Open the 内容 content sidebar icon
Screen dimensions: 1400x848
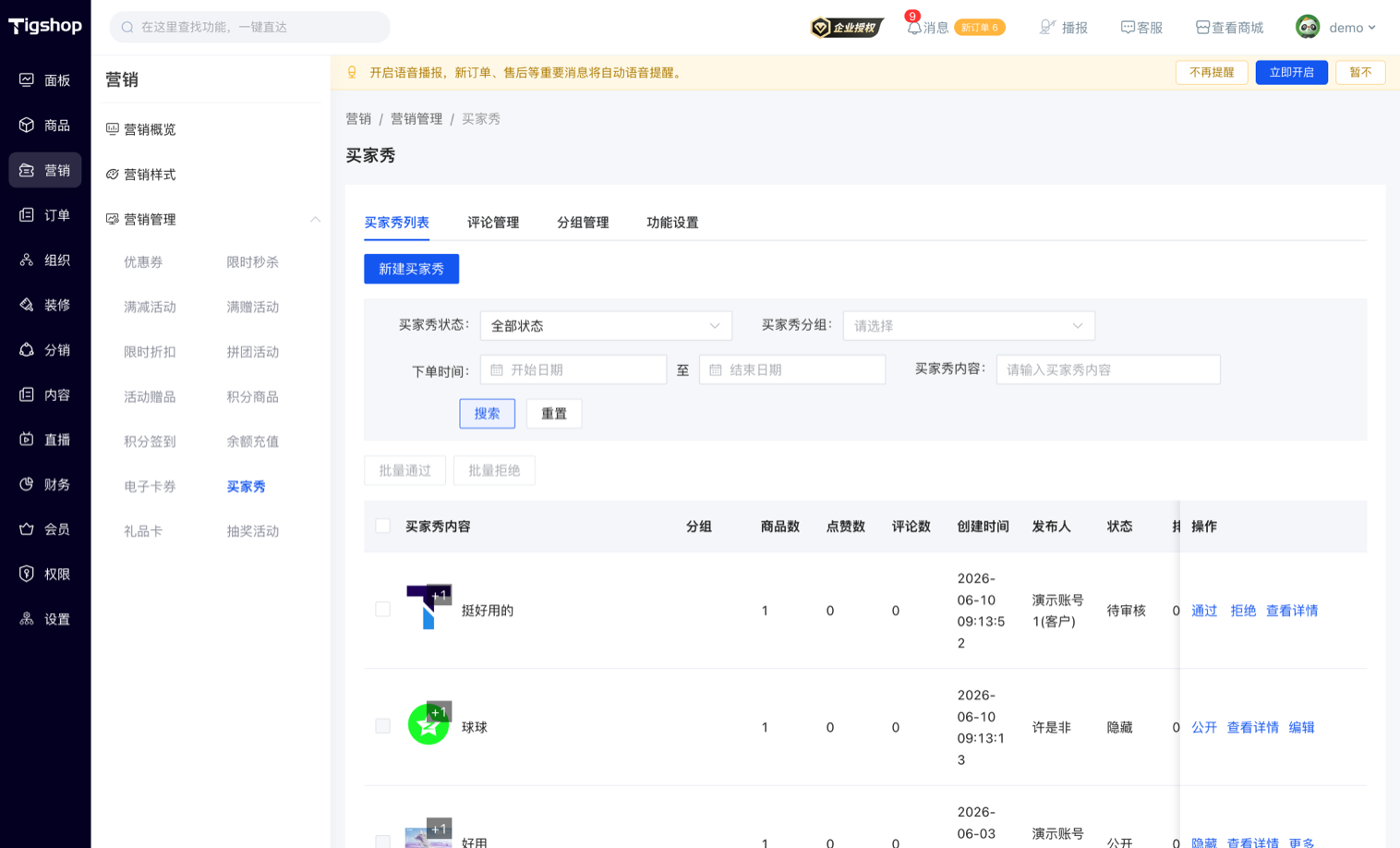[x=27, y=394]
